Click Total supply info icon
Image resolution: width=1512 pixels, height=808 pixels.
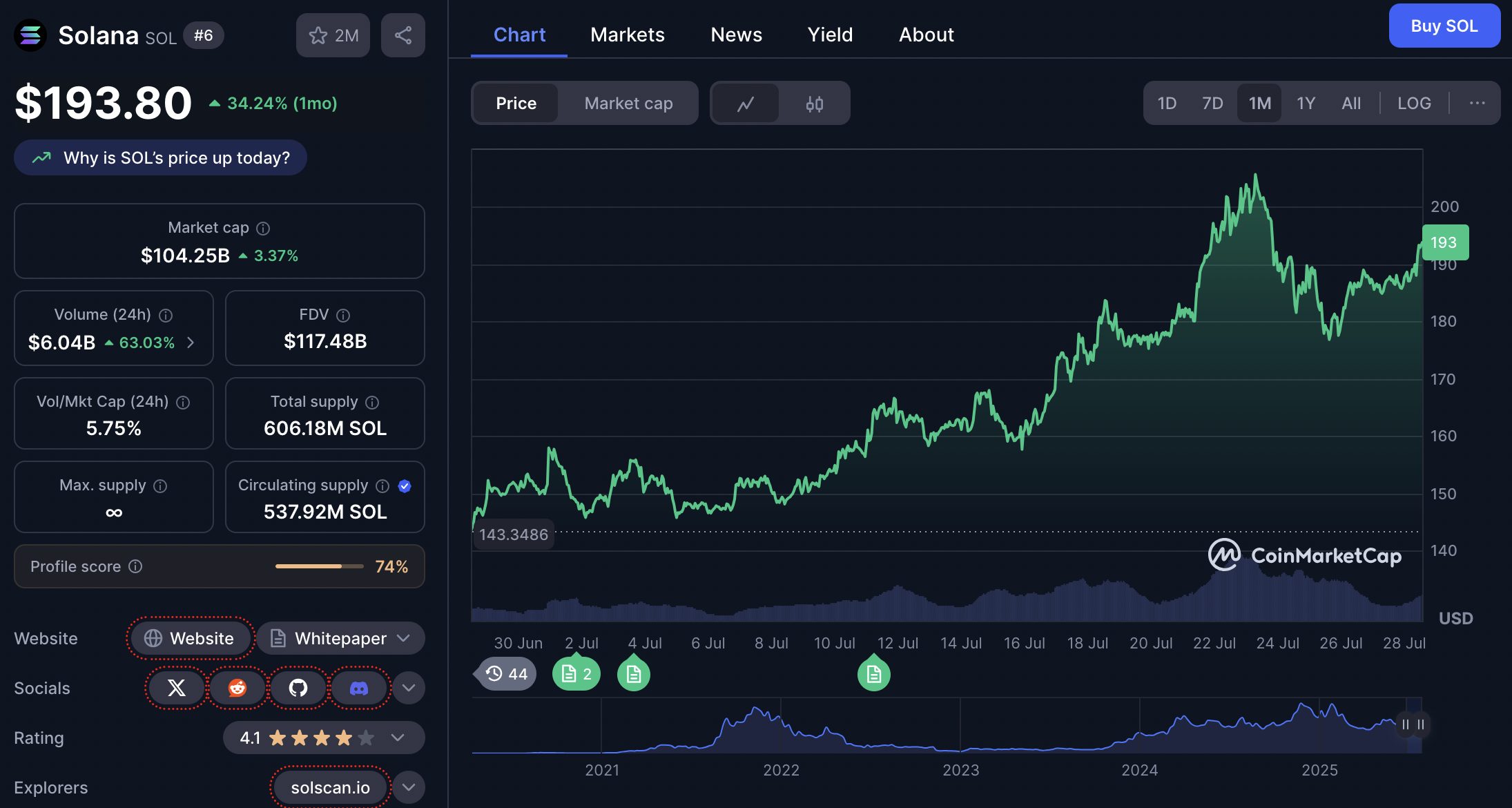coord(372,402)
